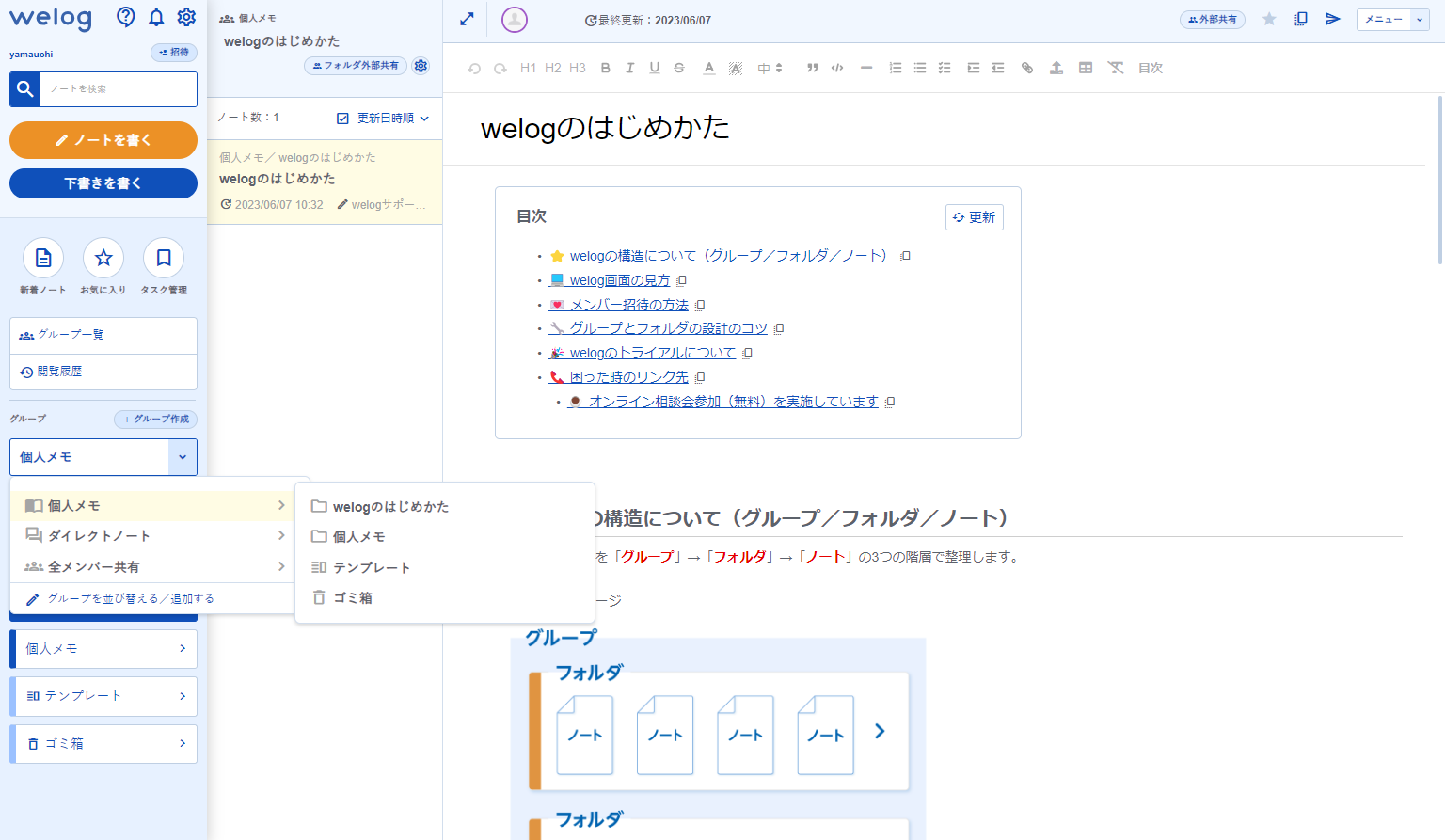Expand editor to fullscreen arrows icon
Screen dimensions: 1445x840
click(467, 19)
